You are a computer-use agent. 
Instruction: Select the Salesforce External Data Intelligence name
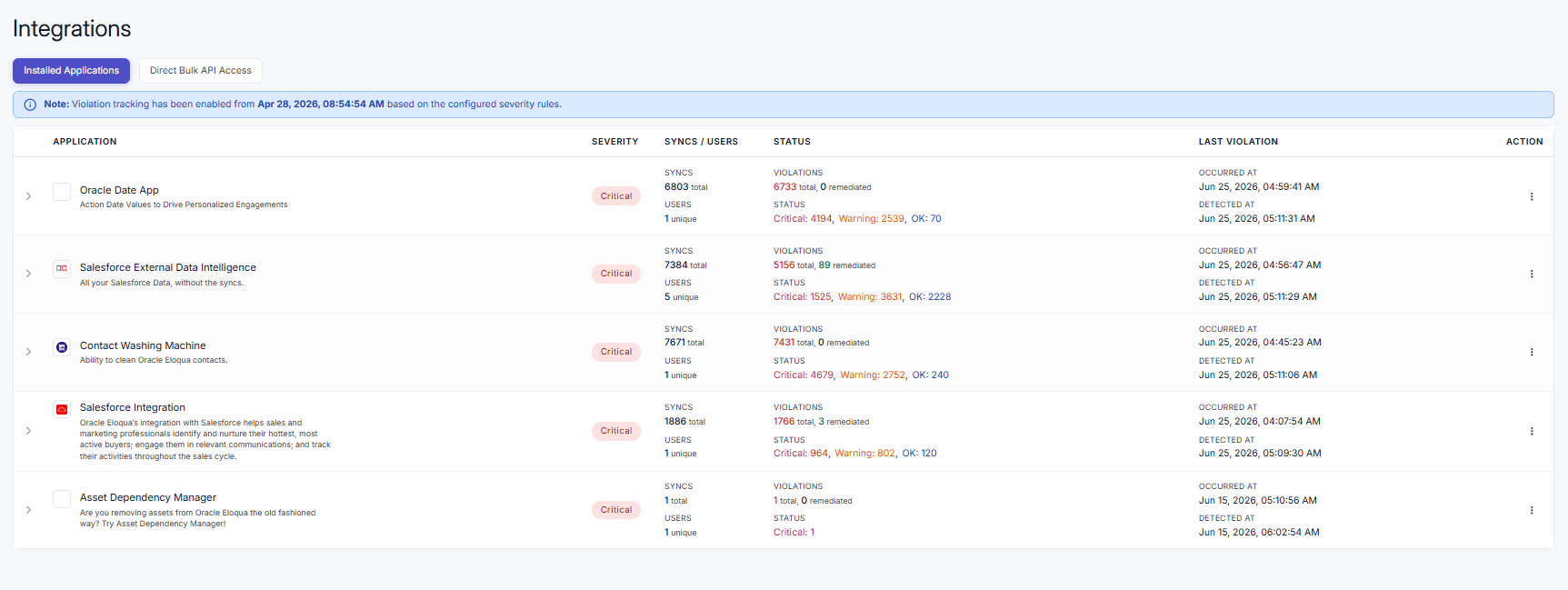168,267
